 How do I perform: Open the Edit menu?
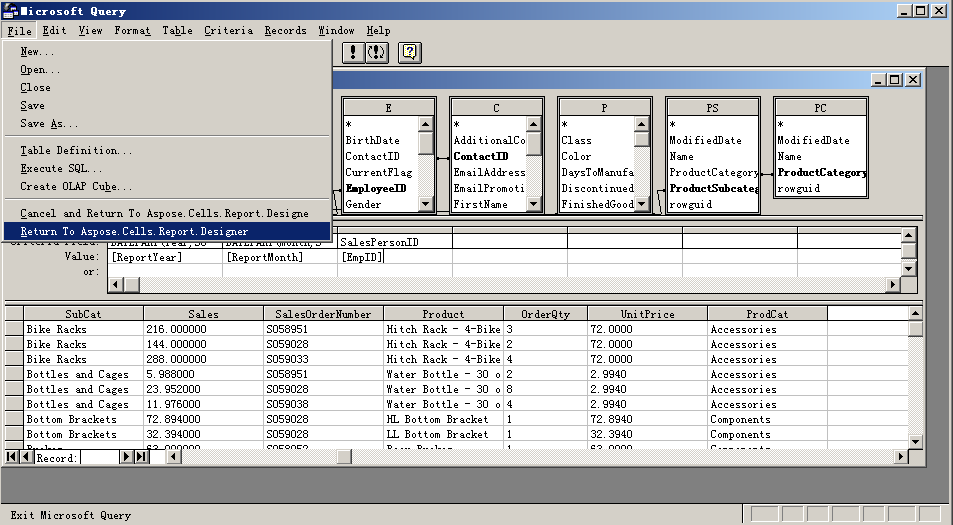tap(54, 30)
